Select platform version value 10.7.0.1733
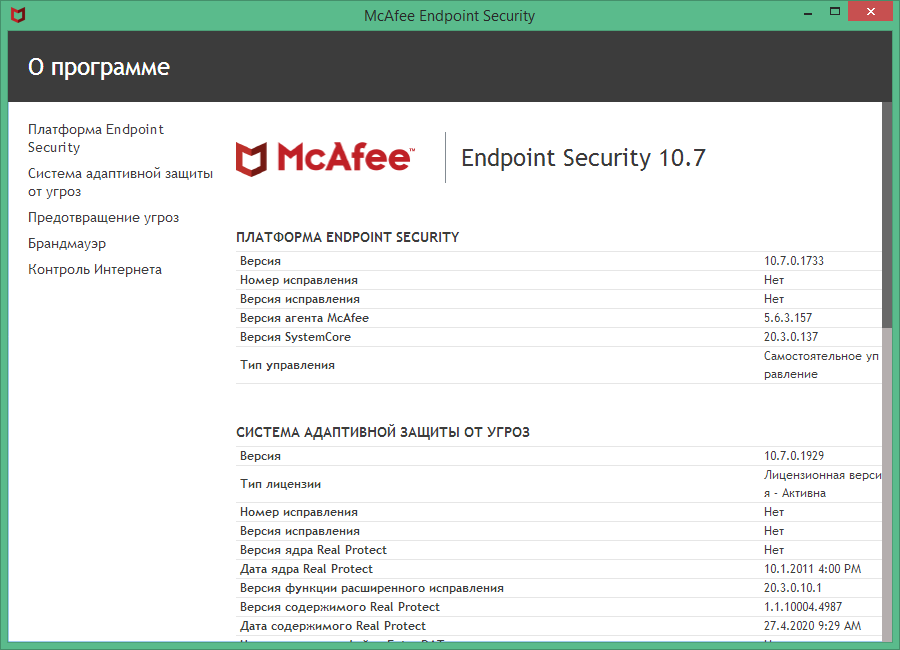The width and height of the screenshot is (900, 650). (793, 261)
